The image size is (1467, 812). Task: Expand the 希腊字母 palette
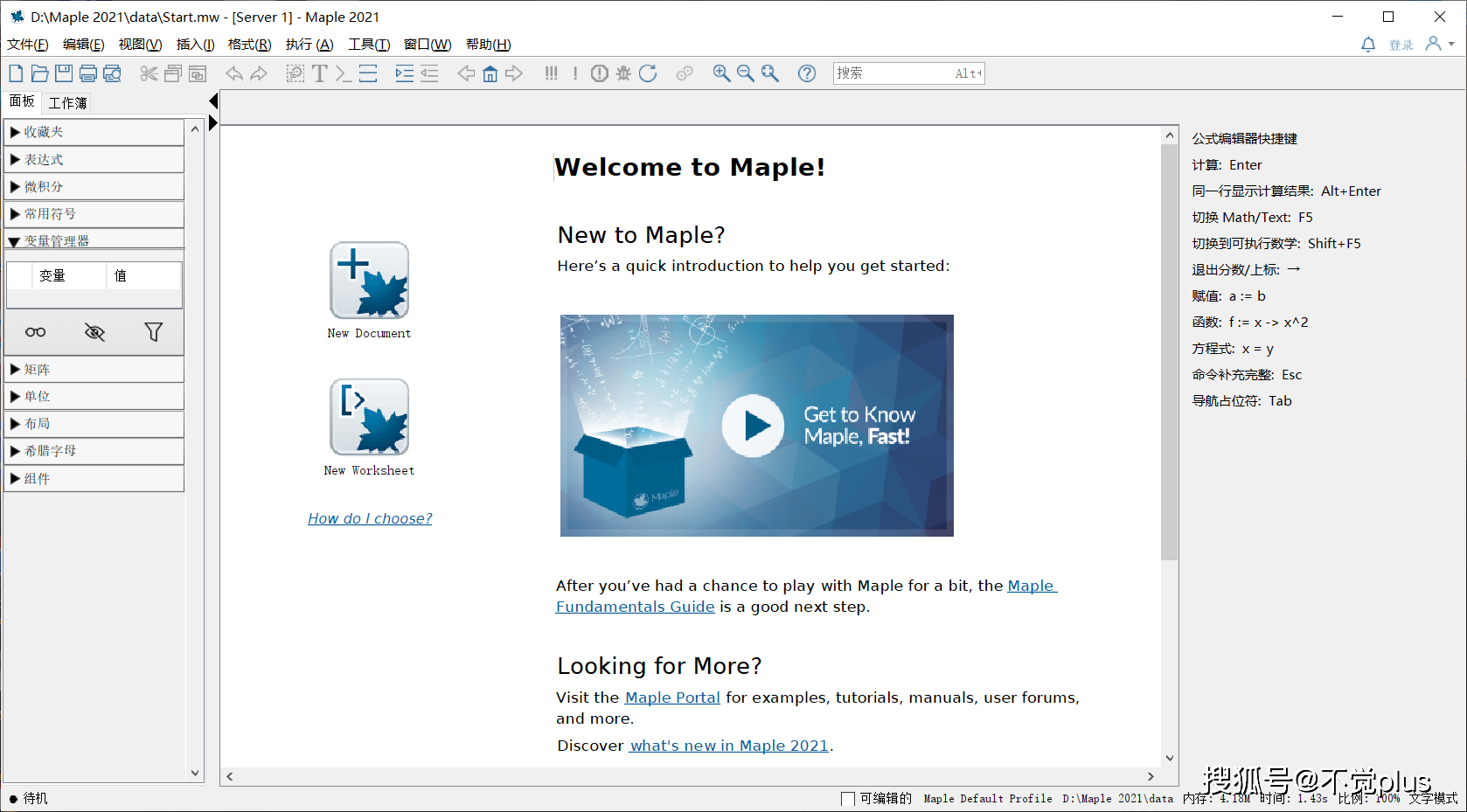click(x=94, y=451)
